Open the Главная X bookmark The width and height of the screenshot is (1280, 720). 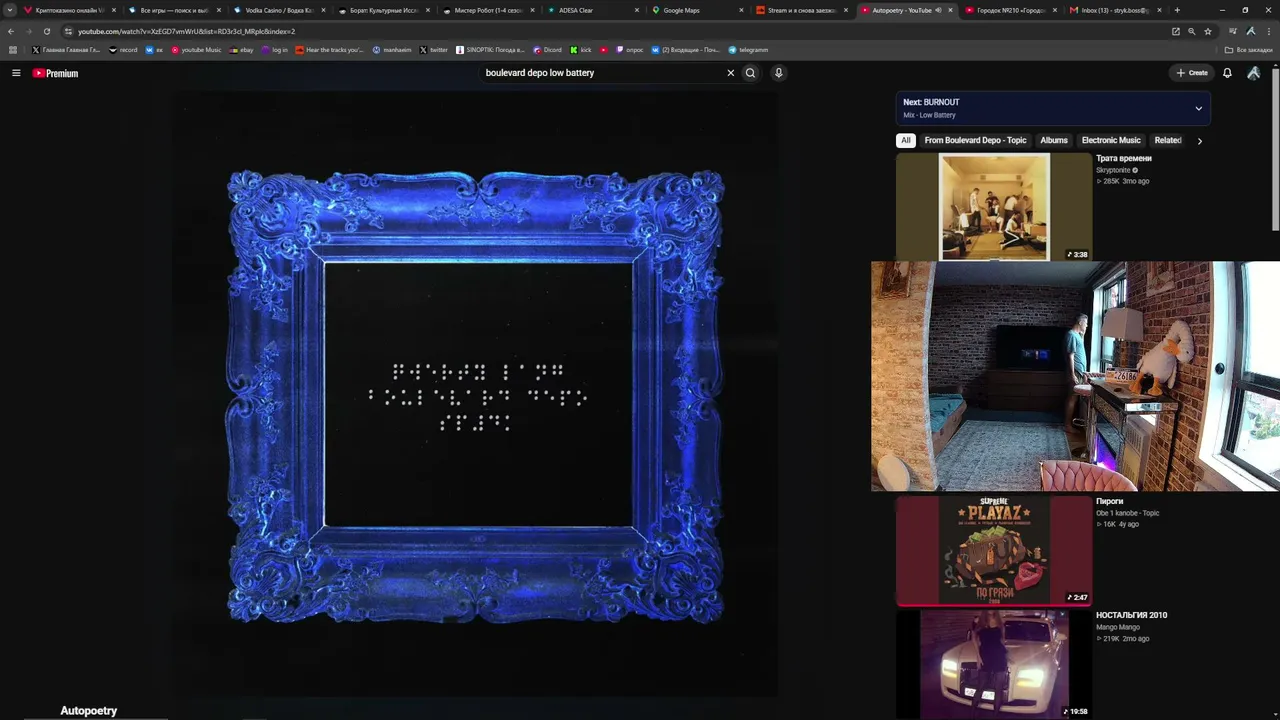point(66,50)
